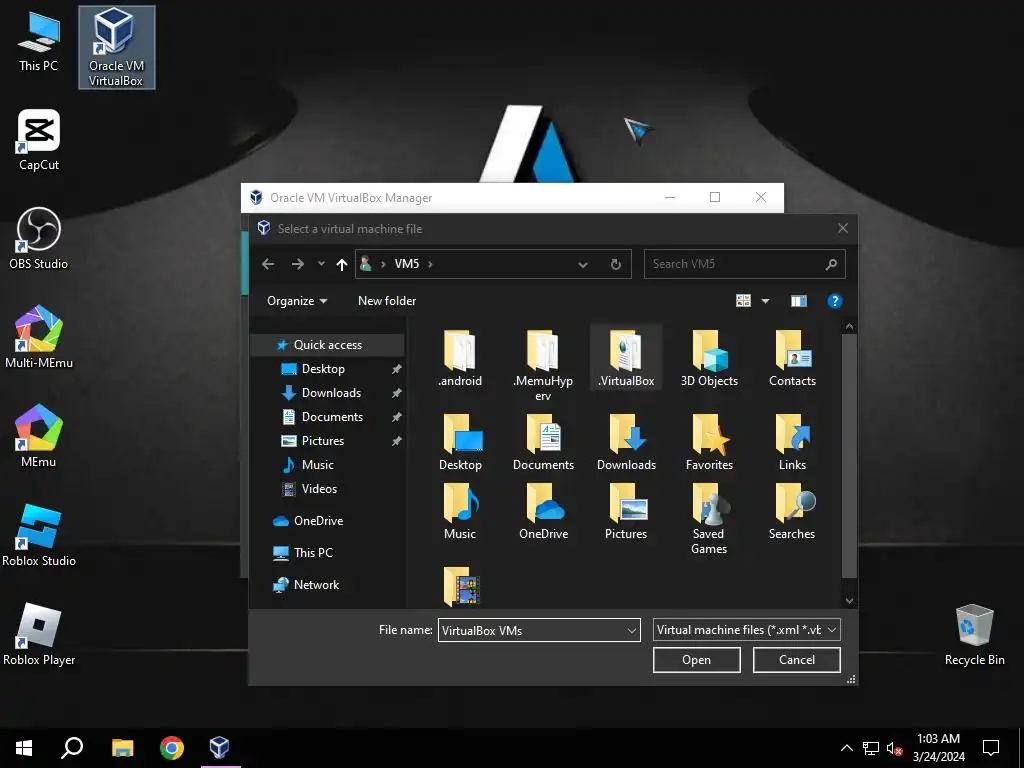
Task: Change the view layout icon
Action: pos(743,301)
